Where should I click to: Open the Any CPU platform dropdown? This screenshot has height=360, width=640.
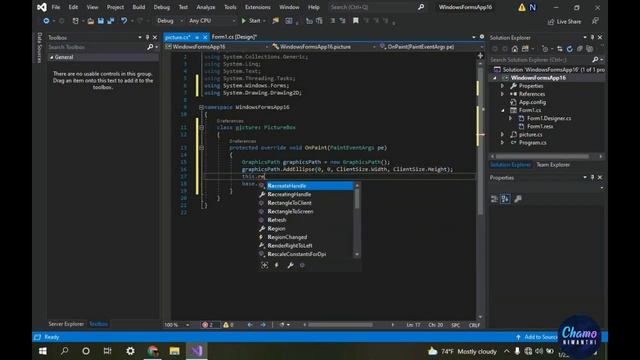pyautogui.click(x=212, y=21)
